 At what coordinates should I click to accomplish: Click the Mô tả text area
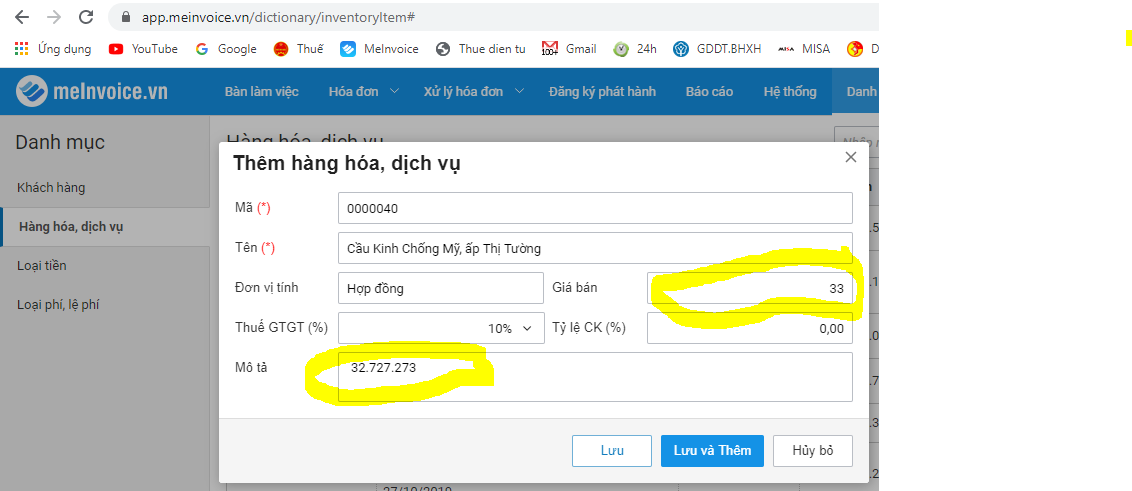[x=595, y=377]
